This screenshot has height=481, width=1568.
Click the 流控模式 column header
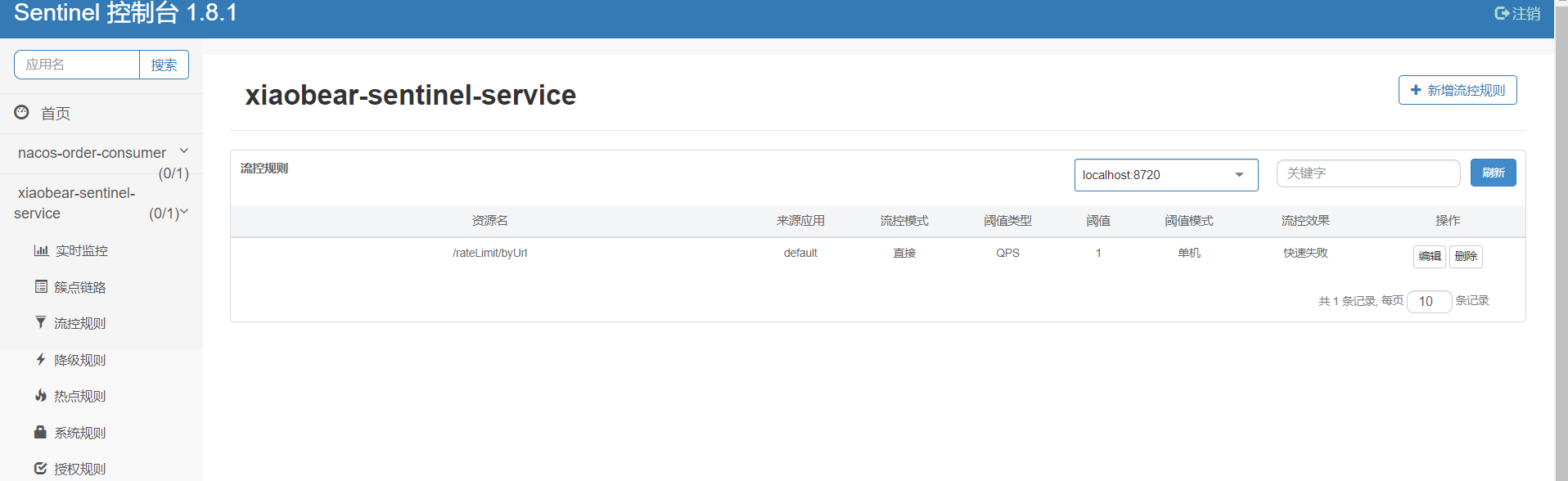pos(904,221)
